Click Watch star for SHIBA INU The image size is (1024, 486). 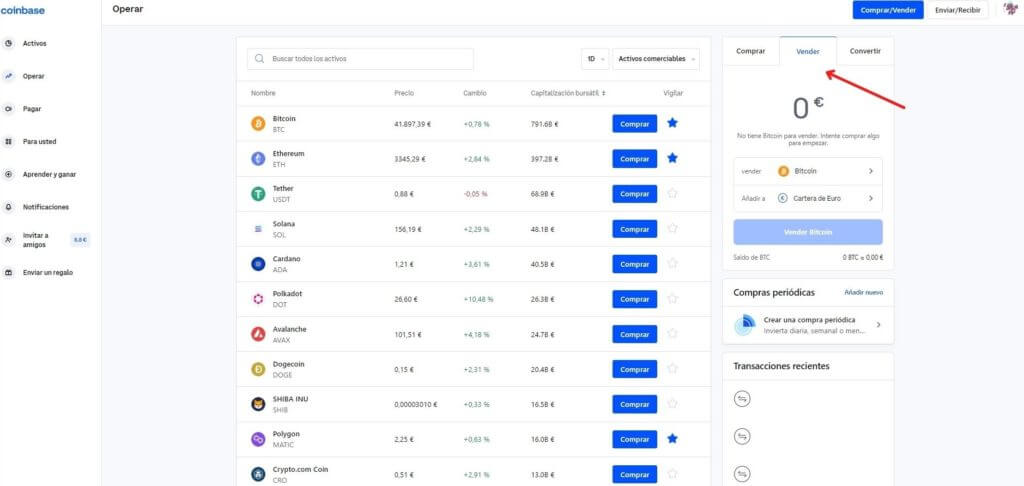coord(673,404)
